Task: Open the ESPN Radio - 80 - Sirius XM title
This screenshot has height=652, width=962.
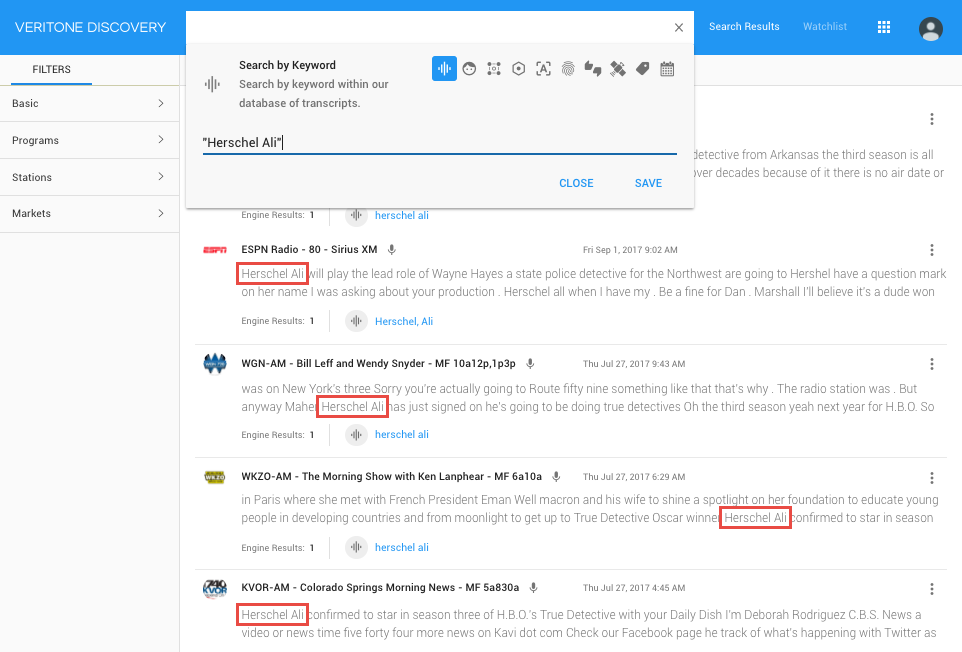Action: click(309, 250)
